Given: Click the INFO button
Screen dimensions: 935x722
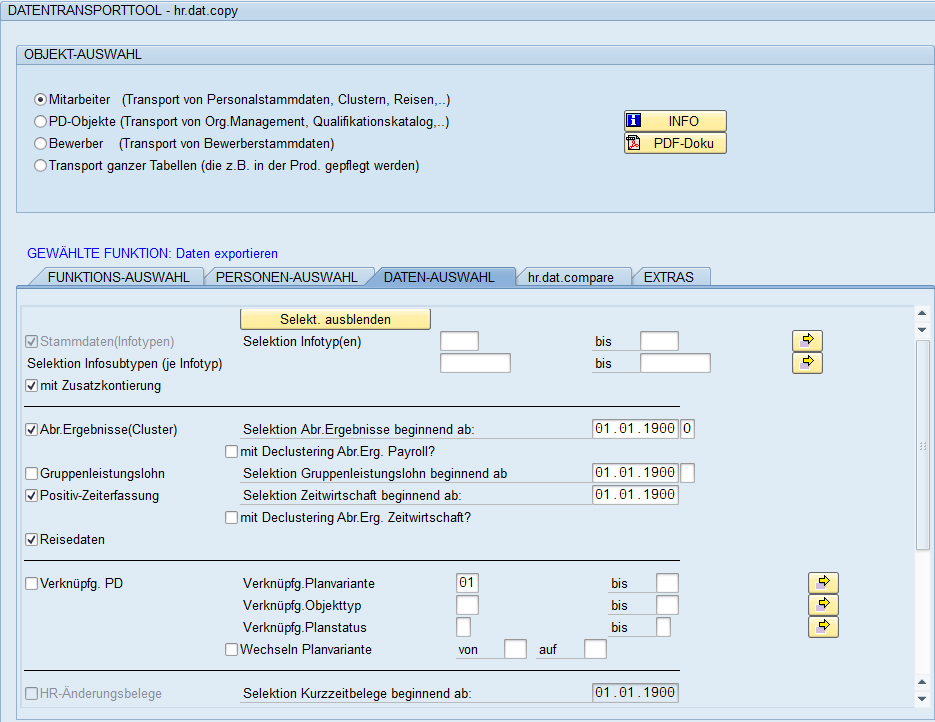Looking at the screenshot, I should tap(675, 121).
